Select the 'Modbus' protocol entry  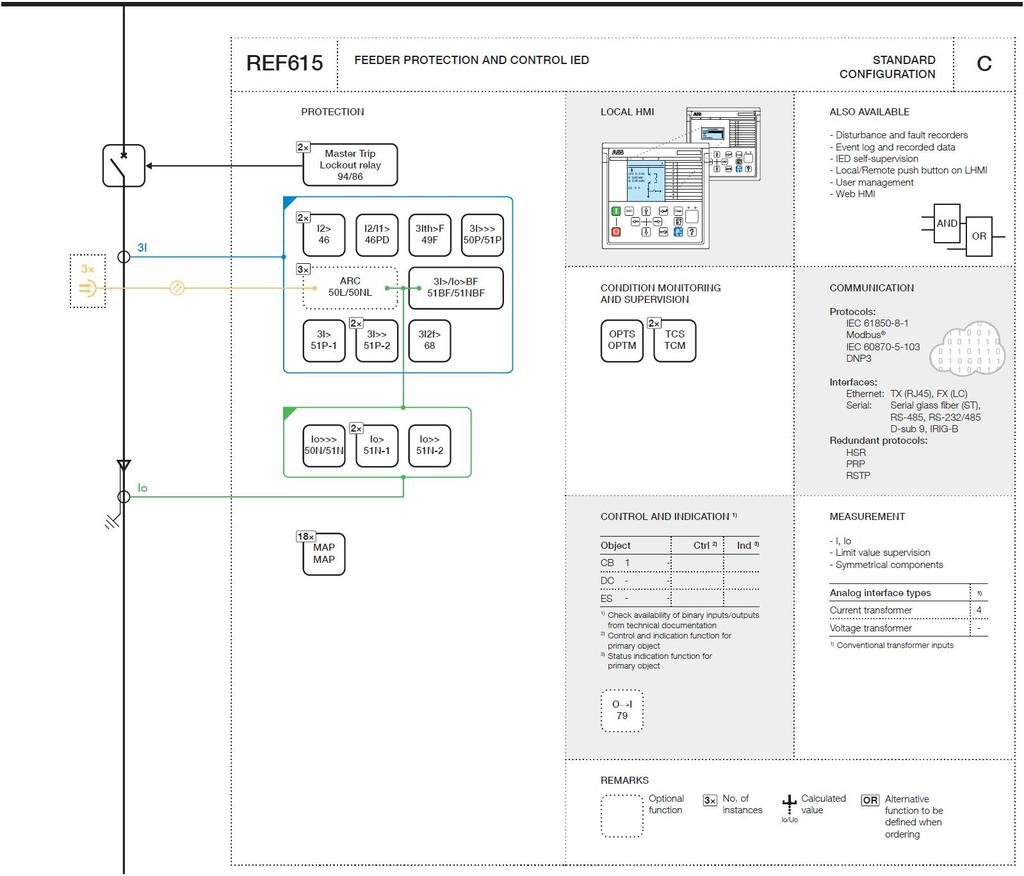pyautogui.click(x=866, y=335)
